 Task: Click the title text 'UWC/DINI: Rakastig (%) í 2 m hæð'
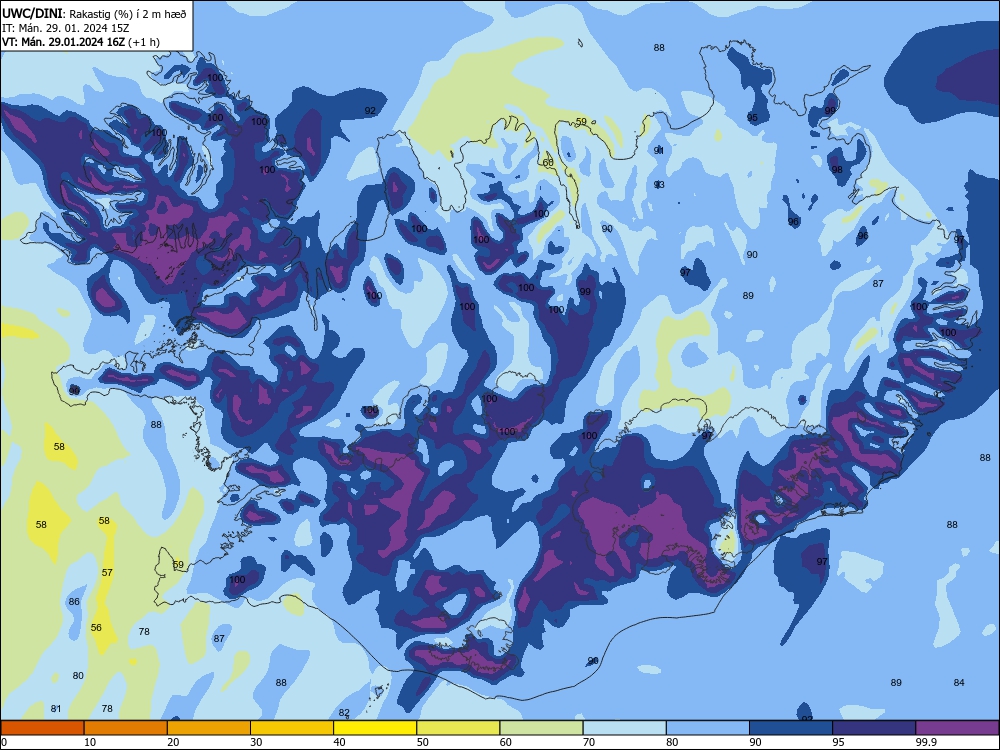94,14
